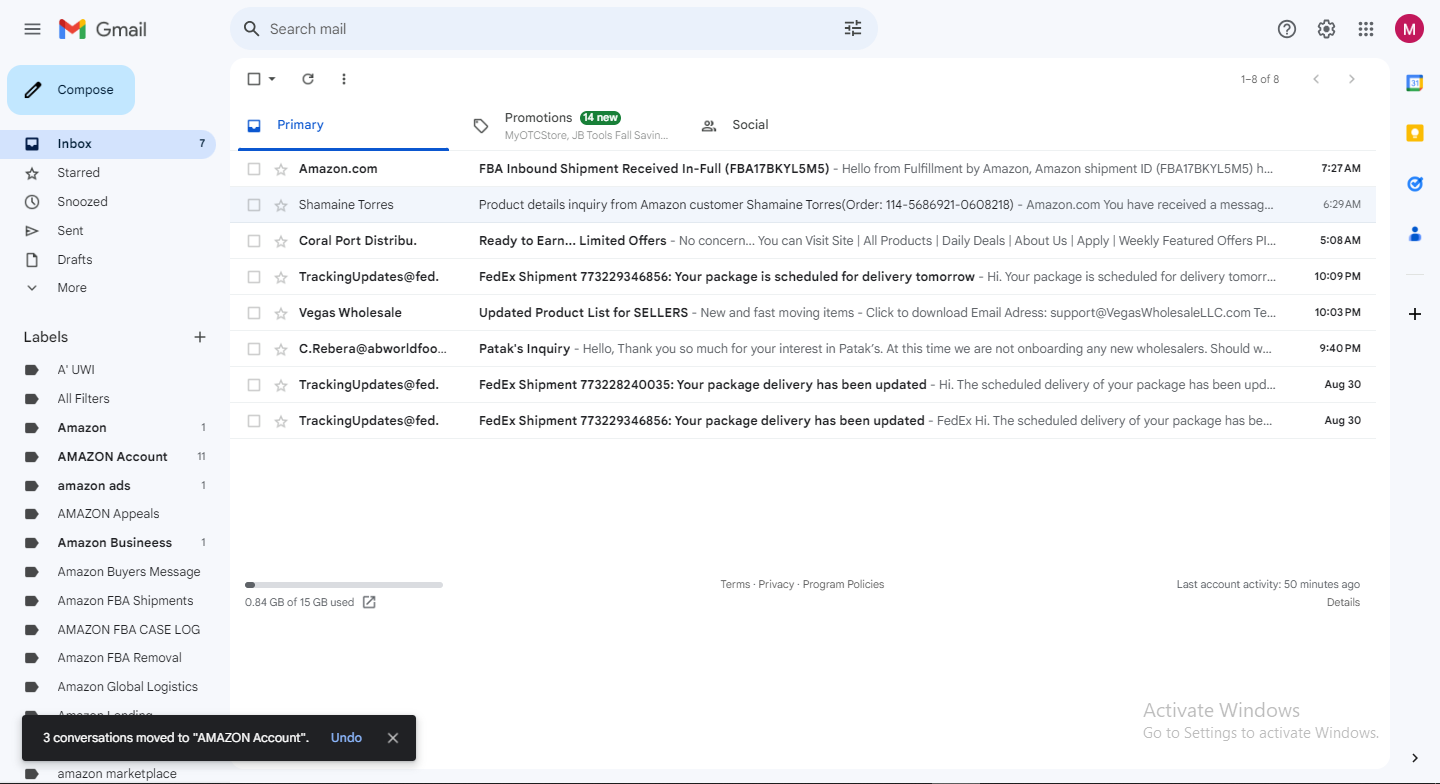Open the Settings gear icon
The width and height of the screenshot is (1440, 784).
(1326, 29)
